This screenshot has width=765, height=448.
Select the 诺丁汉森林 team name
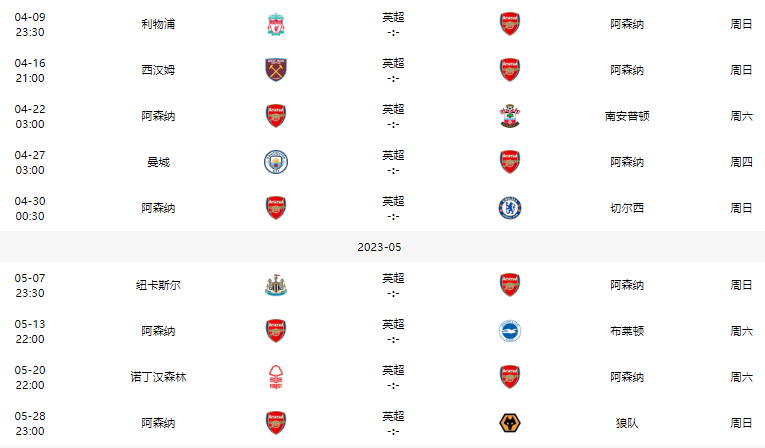(x=158, y=377)
